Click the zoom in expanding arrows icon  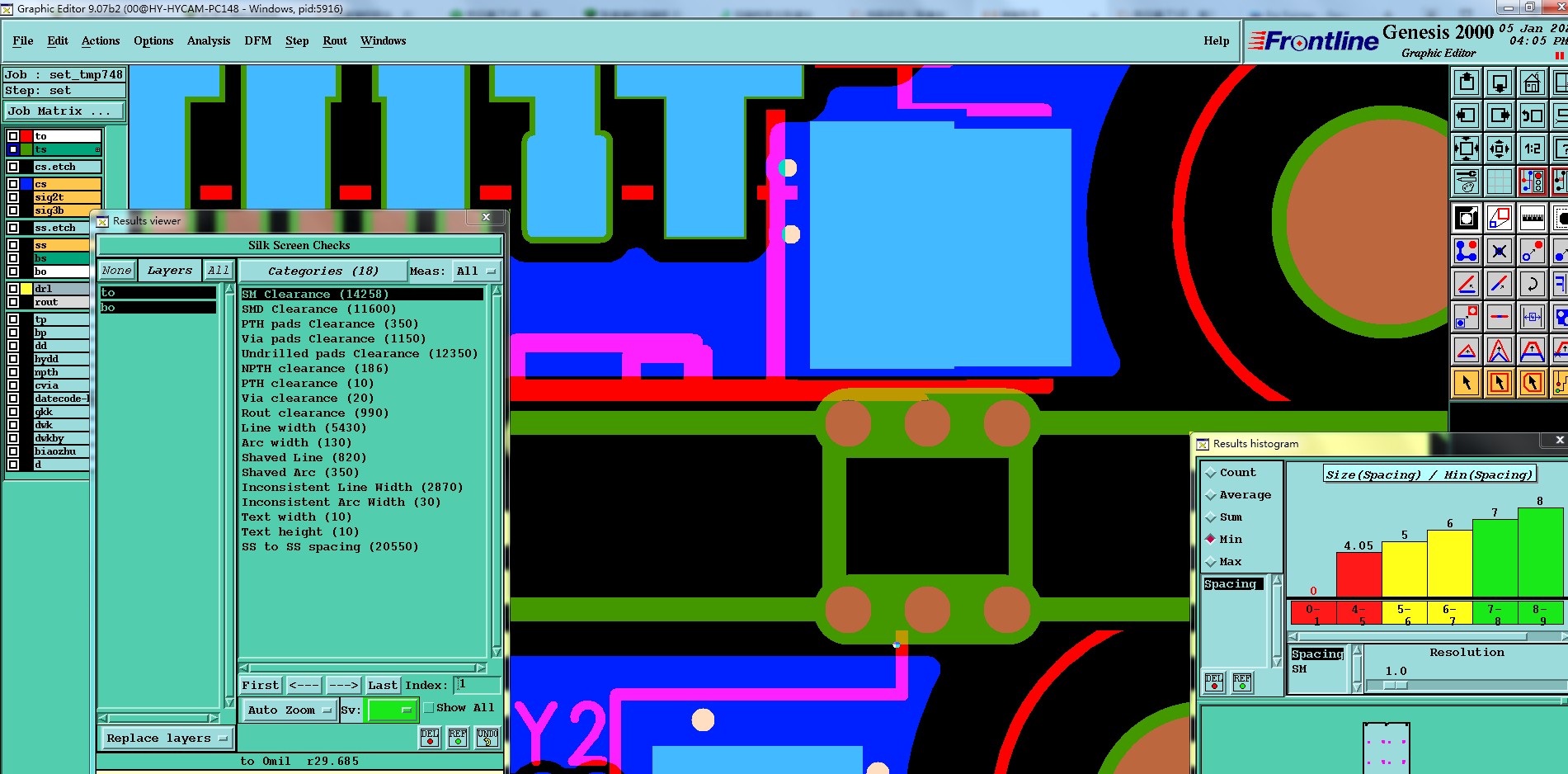click(1467, 149)
